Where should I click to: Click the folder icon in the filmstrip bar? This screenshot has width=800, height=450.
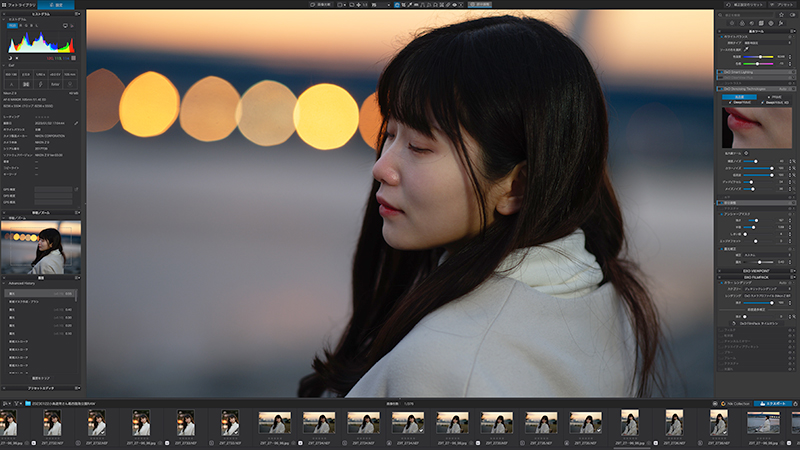[28, 404]
